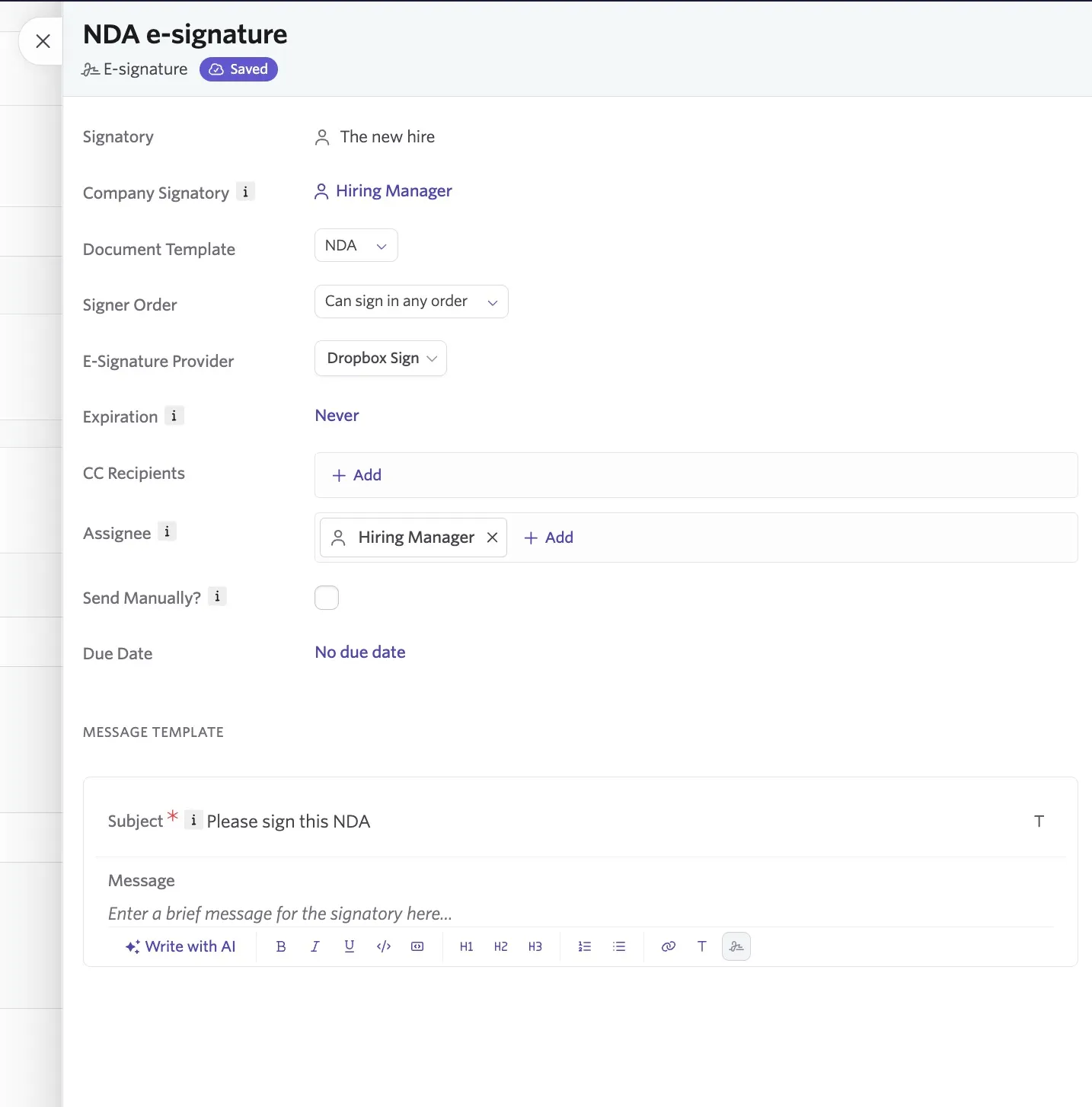Remove Hiring Manager from Assignee
The height and width of the screenshot is (1107, 1092).
(493, 538)
